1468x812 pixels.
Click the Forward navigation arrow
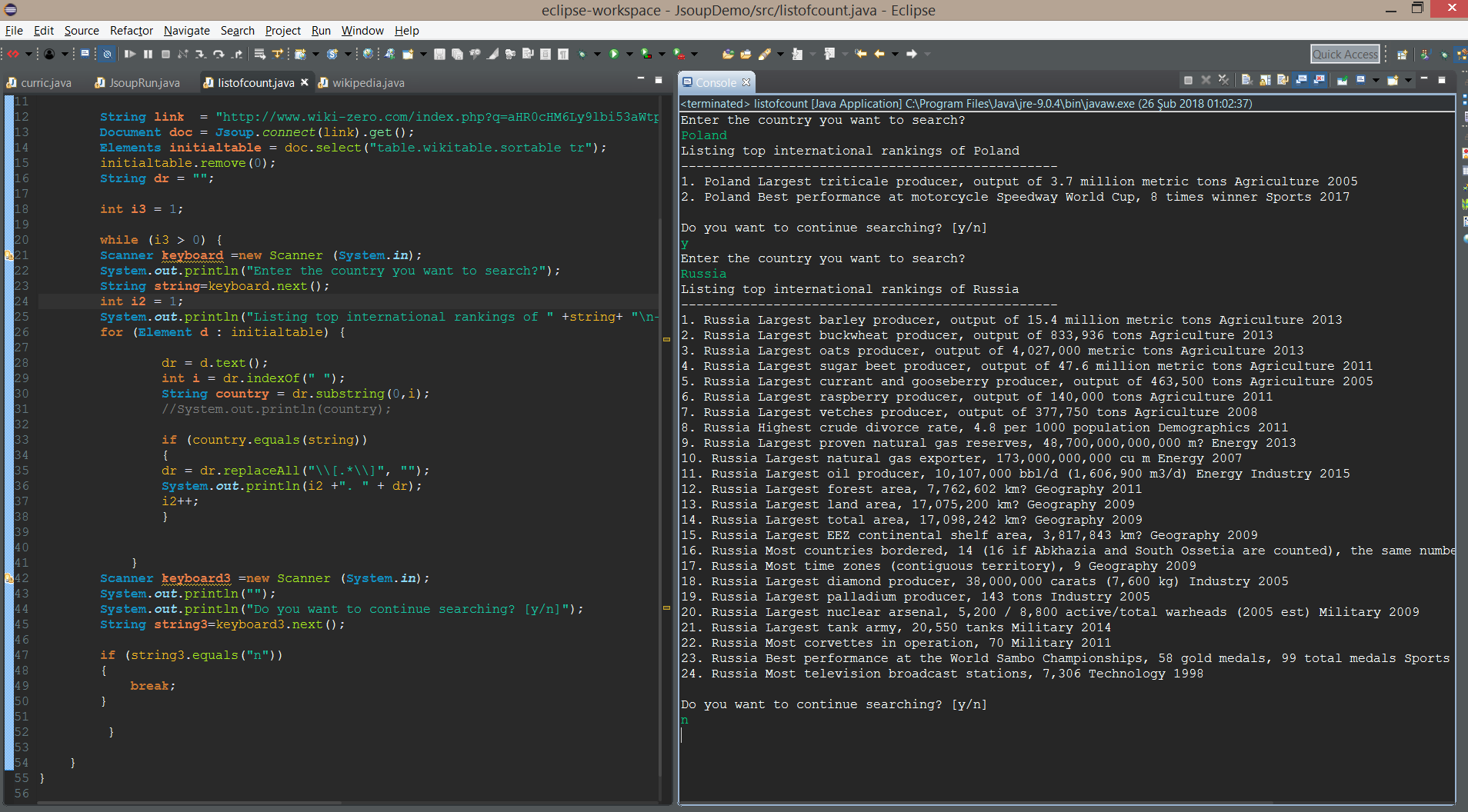point(912,54)
